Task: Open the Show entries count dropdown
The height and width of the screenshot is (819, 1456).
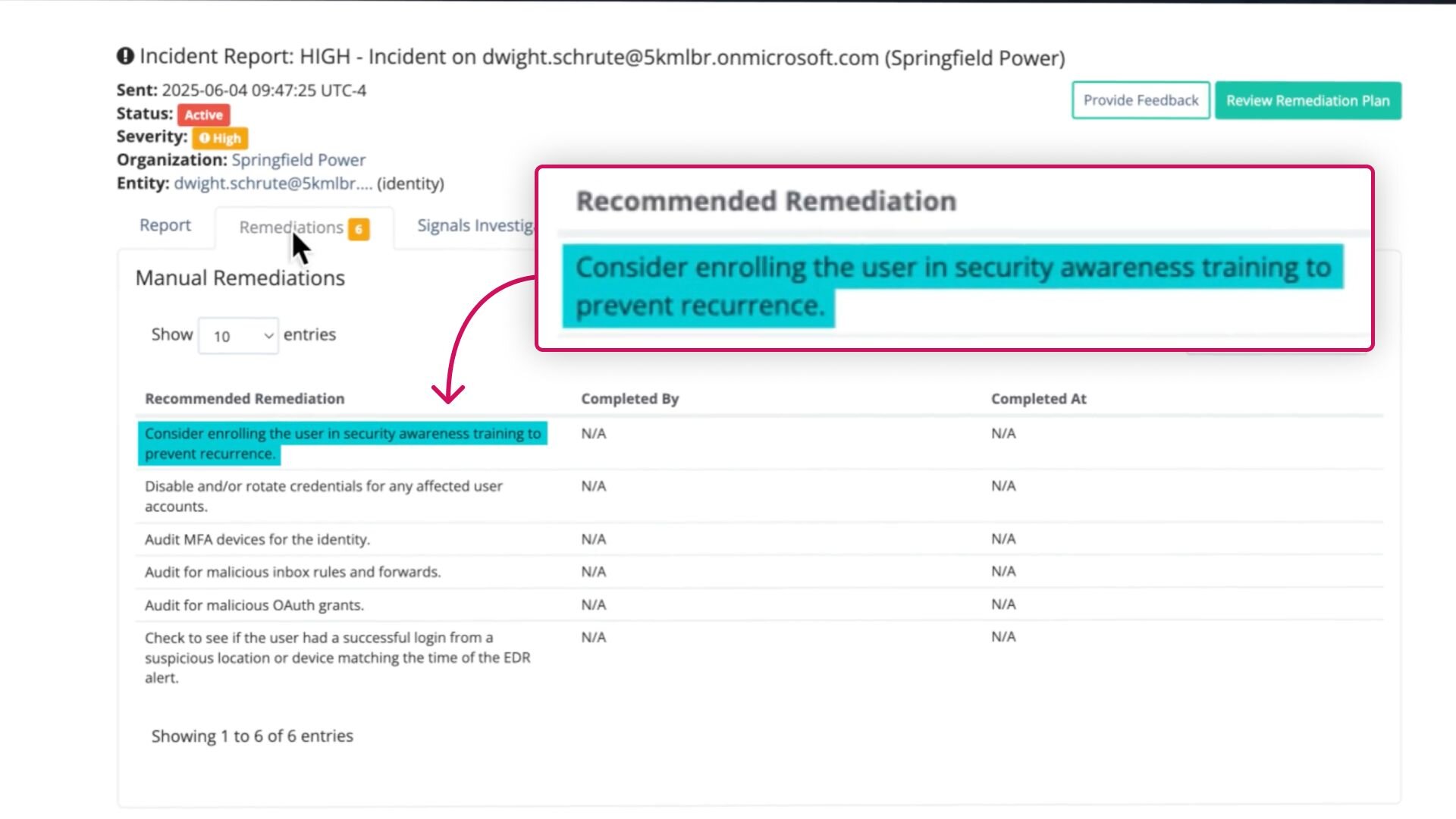Action: 238,336
